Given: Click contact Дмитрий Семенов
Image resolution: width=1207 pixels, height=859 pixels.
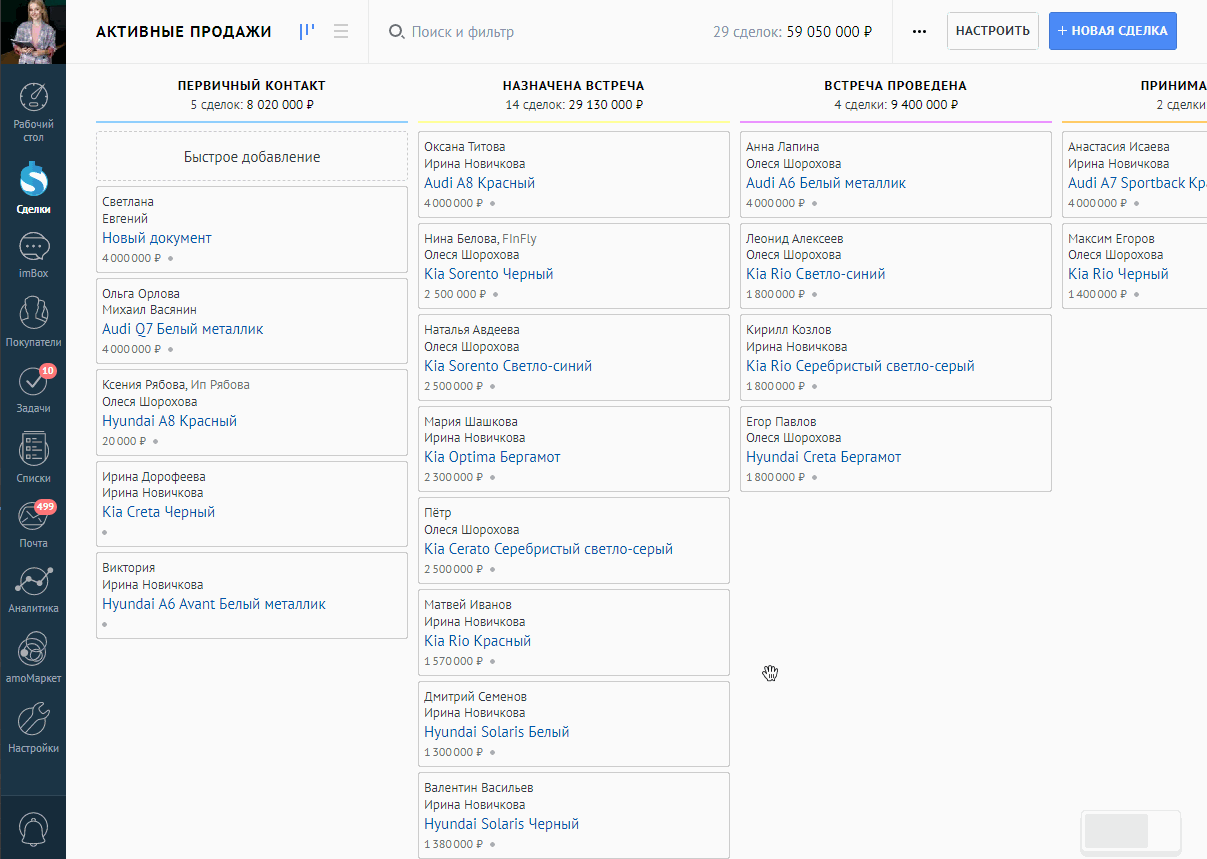Looking at the screenshot, I should point(475,697).
